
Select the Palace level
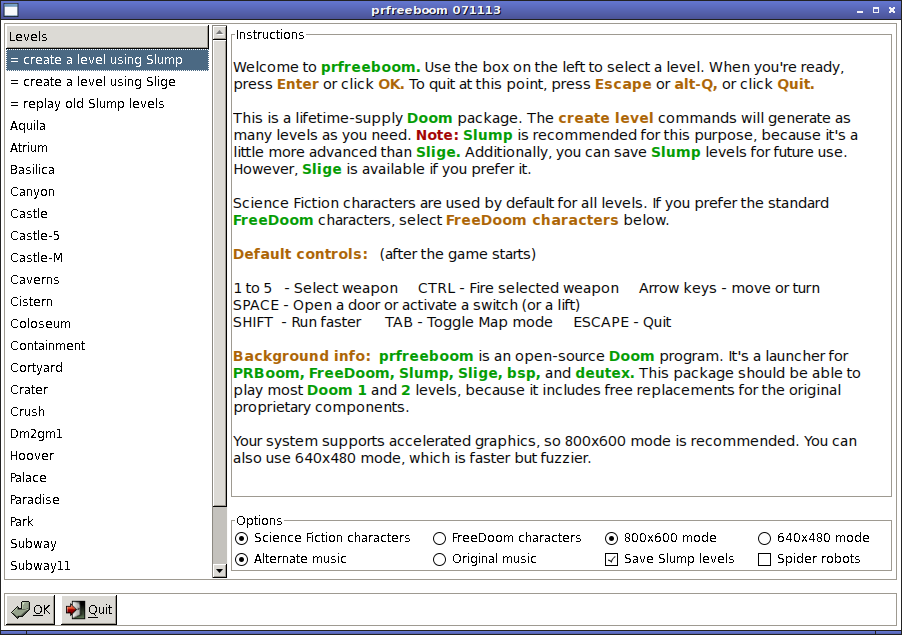click(x=108, y=477)
